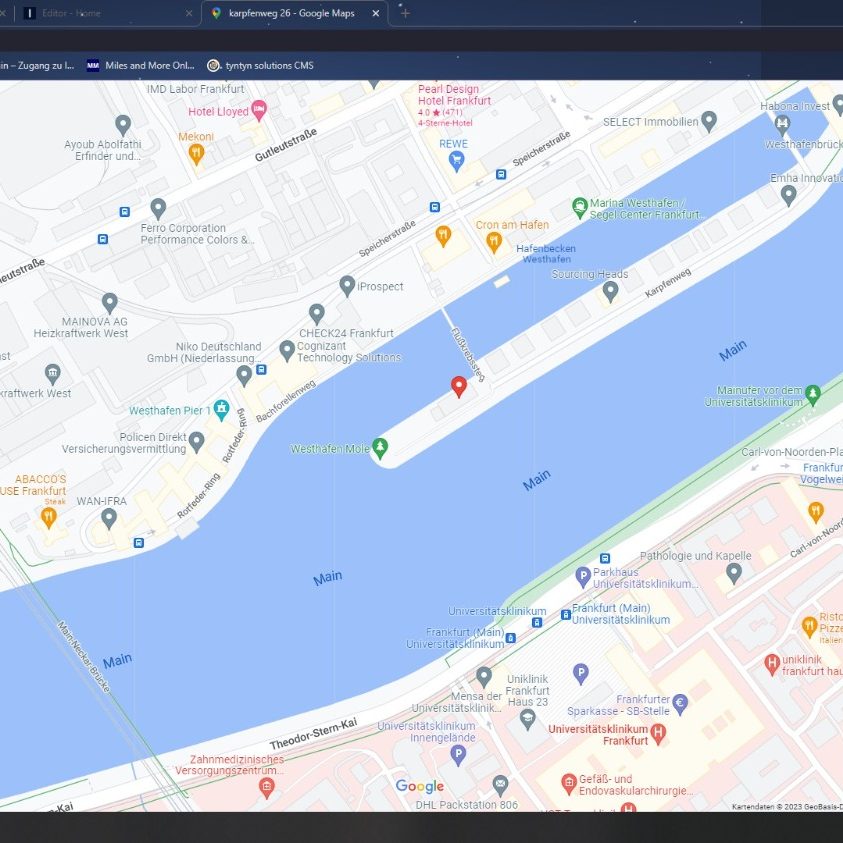Click the Hafenbecken Westhafen label
The height and width of the screenshot is (843, 843).
coord(546,254)
